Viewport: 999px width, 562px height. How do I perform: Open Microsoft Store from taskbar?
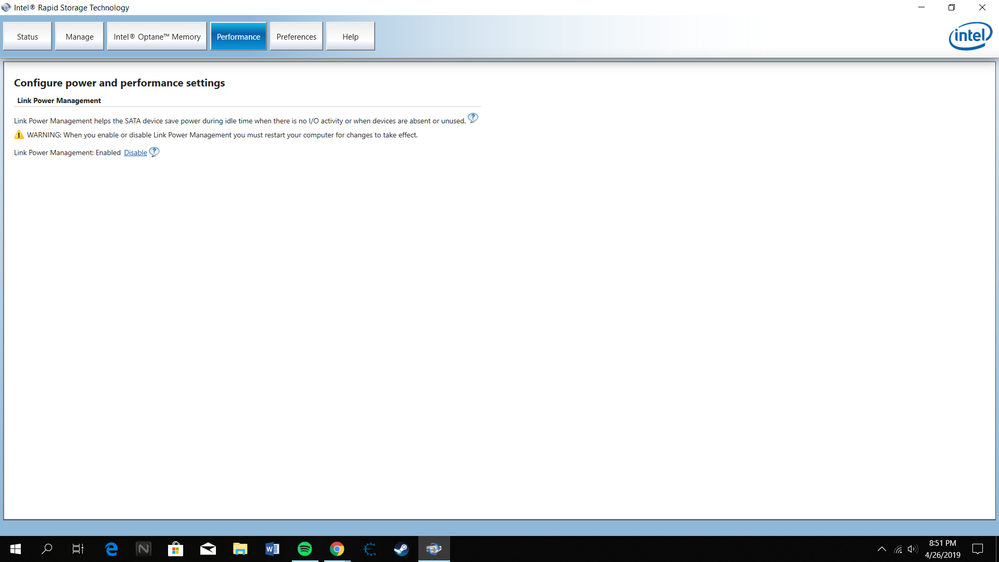click(x=176, y=549)
